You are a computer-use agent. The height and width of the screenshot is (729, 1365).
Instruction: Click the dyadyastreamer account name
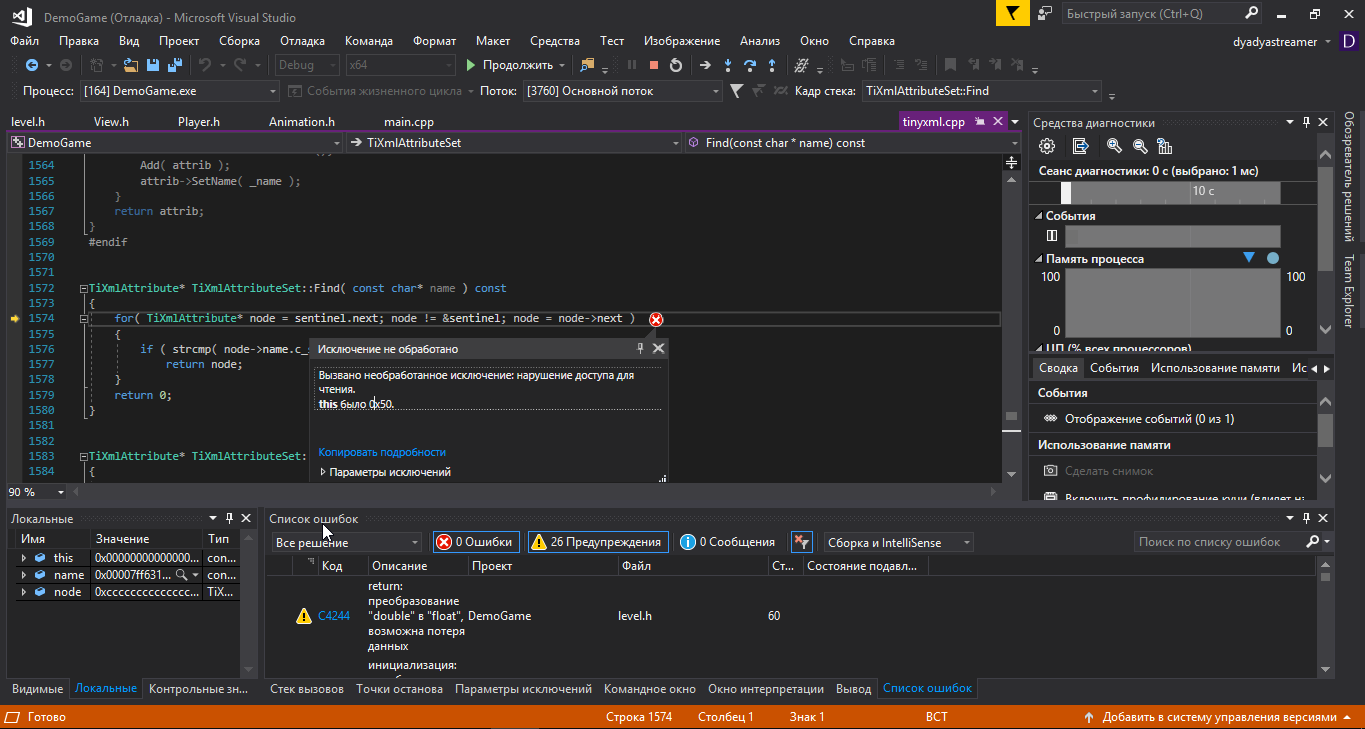coord(1276,42)
